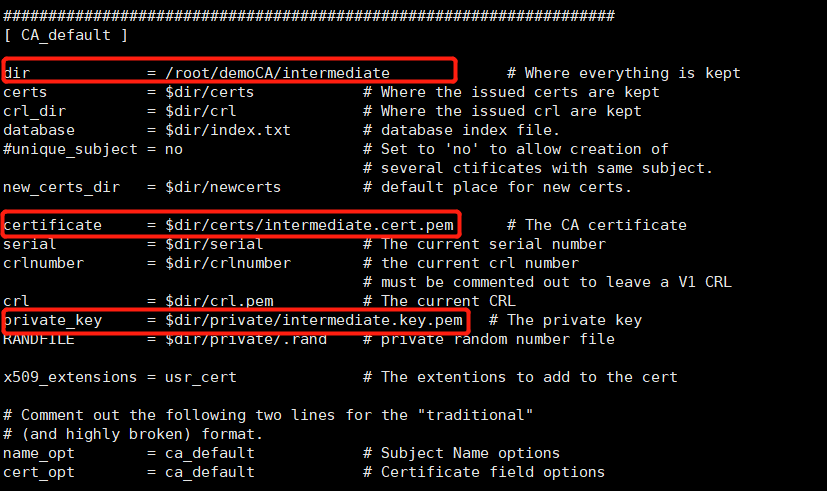
Task: Click "The CA certificate" comment
Action: tap(605, 225)
